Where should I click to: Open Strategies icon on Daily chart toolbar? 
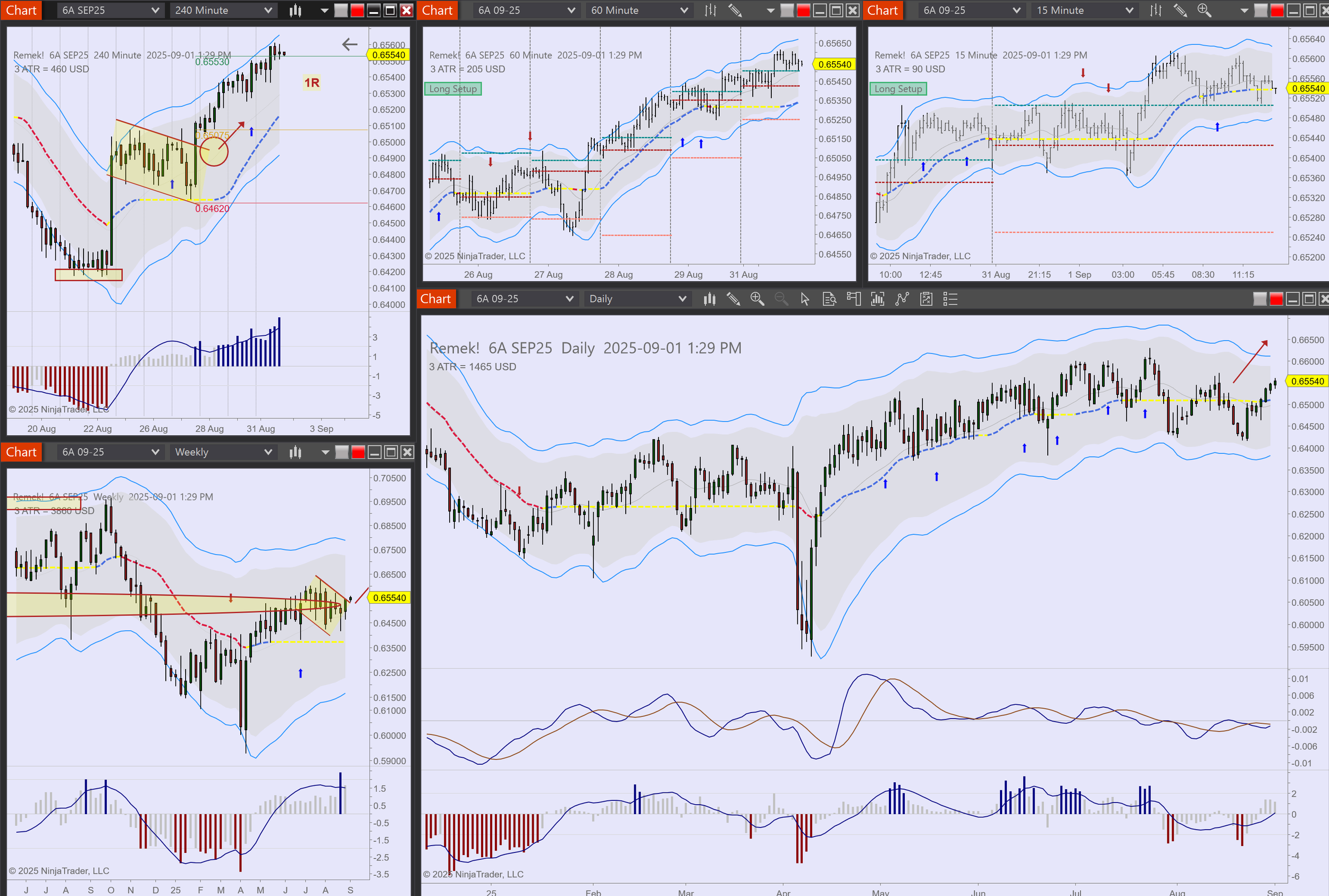point(926,299)
